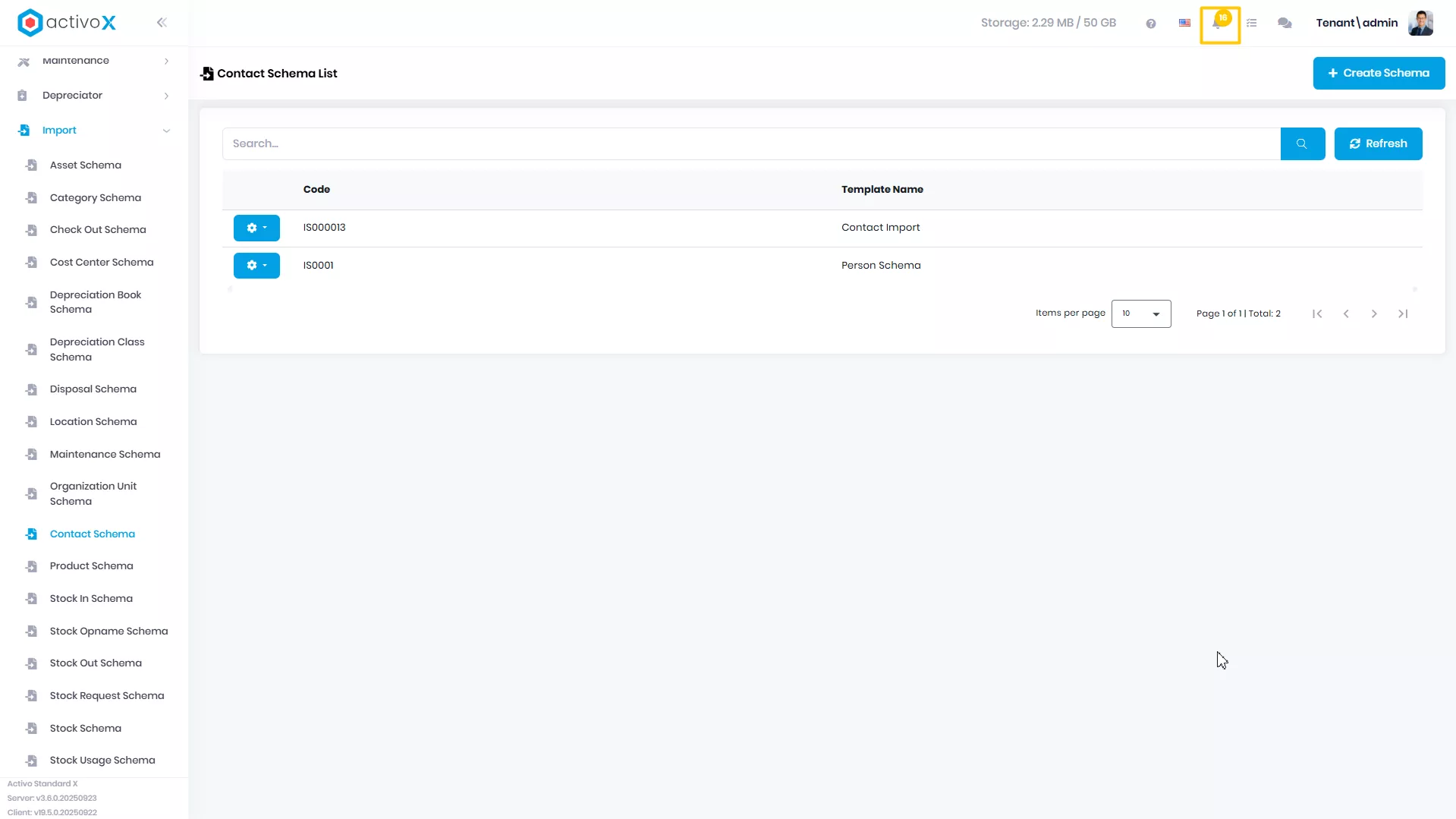The width and height of the screenshot is (1456, 819).
Task: Click the Create Schema button
Action: click(x=1379, y=73)
